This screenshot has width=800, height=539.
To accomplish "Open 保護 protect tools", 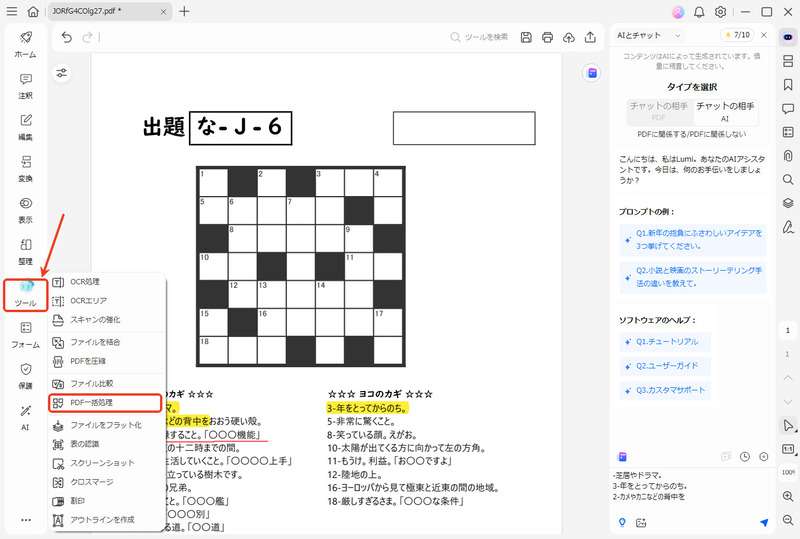I will pyautogui.click(x=26, y=377).
